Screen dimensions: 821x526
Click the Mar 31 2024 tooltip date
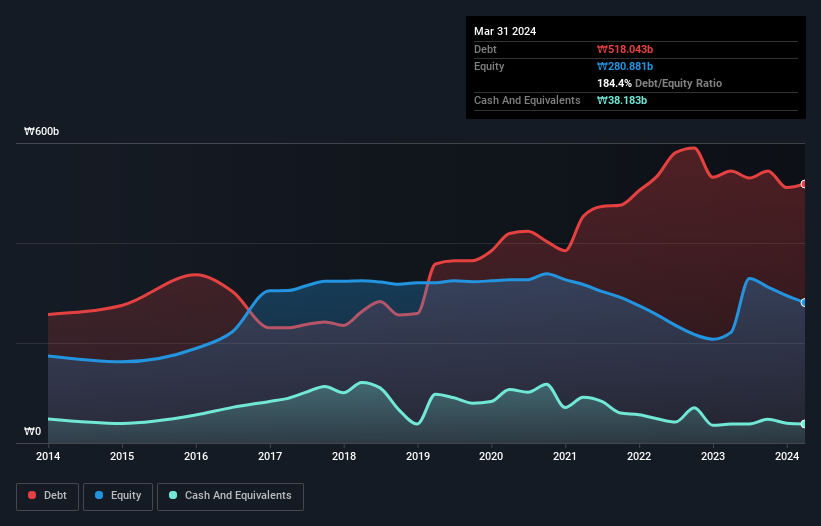coord(505,31)
